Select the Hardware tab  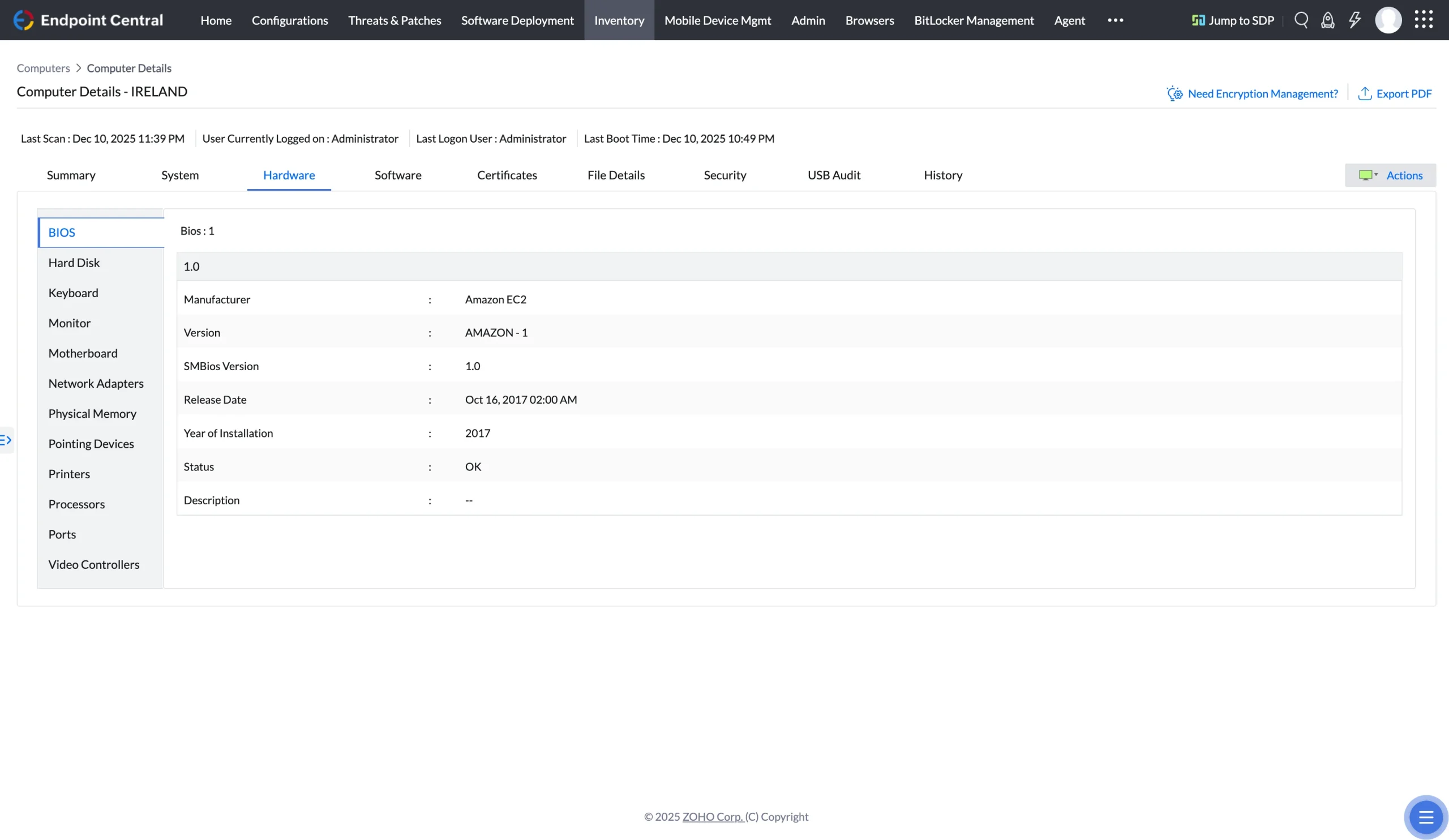pyautogui.click(x=289, y=175)
